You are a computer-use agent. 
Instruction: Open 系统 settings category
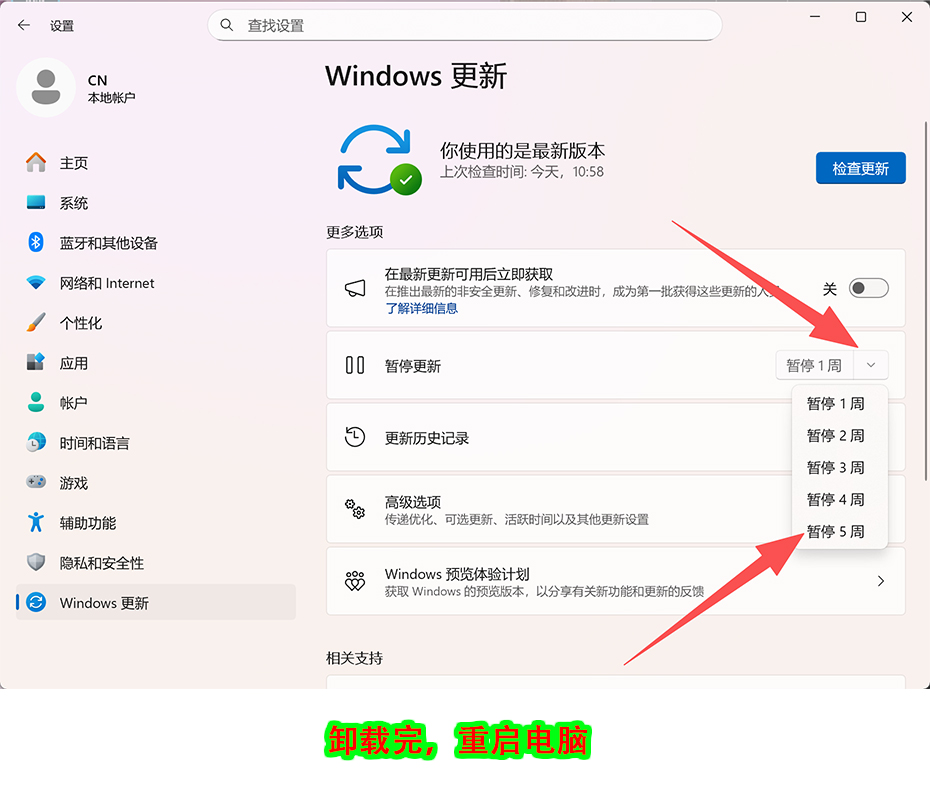pos(155,203)
